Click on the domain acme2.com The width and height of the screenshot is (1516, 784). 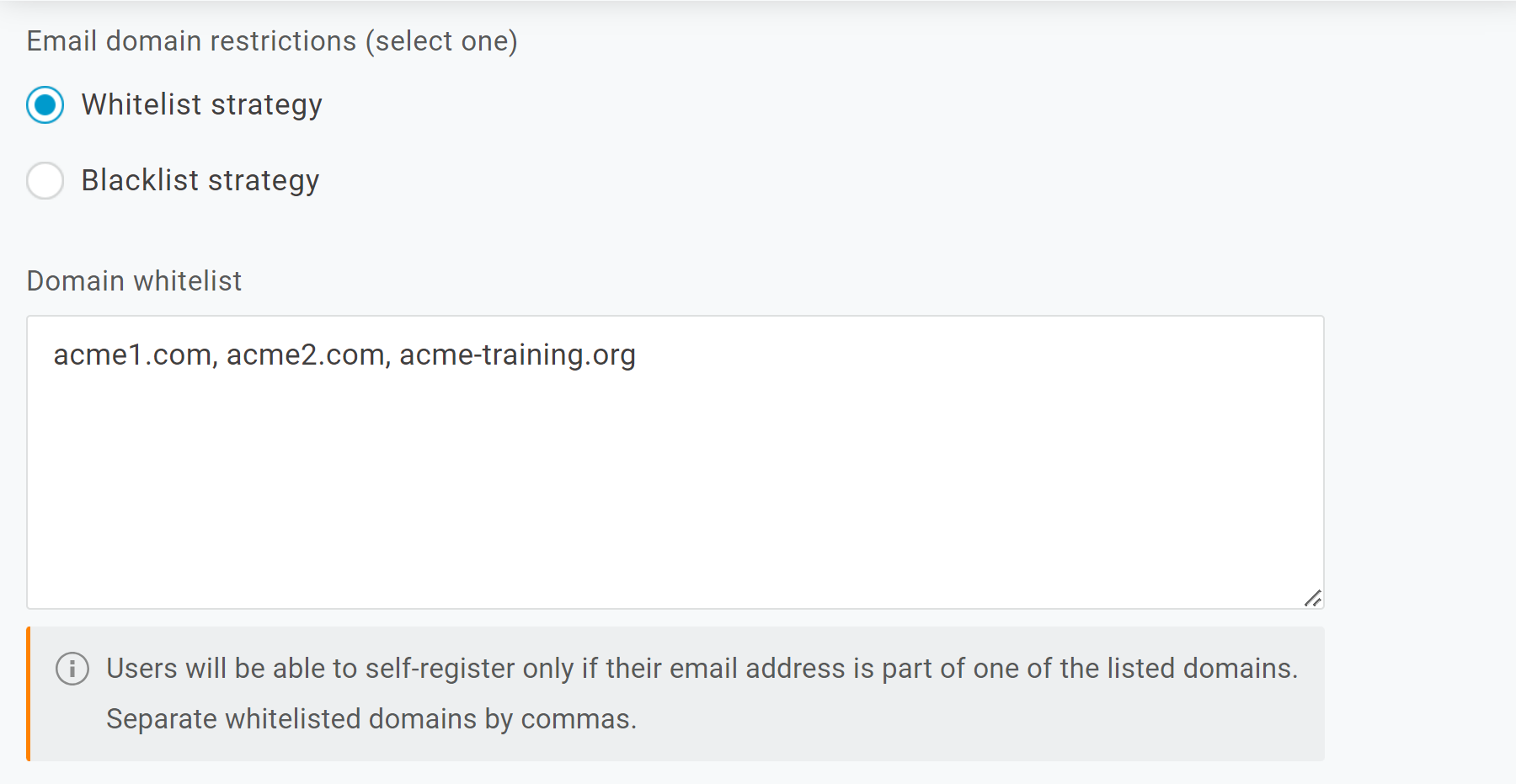tap(306, 355)
